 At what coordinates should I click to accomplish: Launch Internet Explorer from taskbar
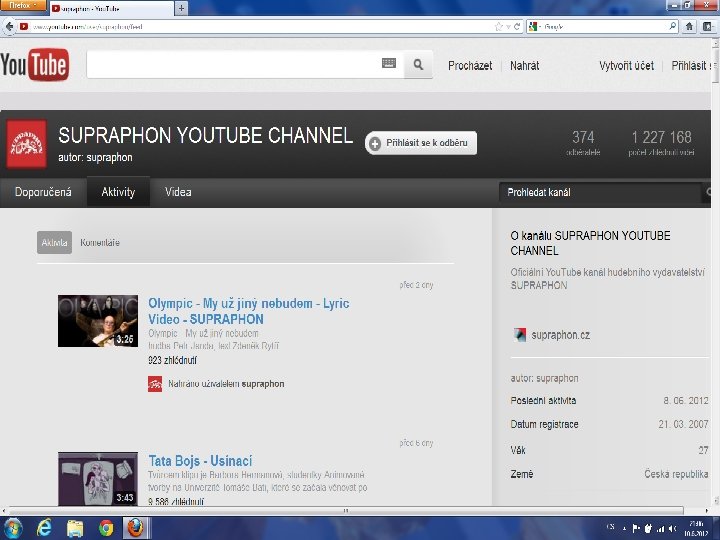(44, 528)
